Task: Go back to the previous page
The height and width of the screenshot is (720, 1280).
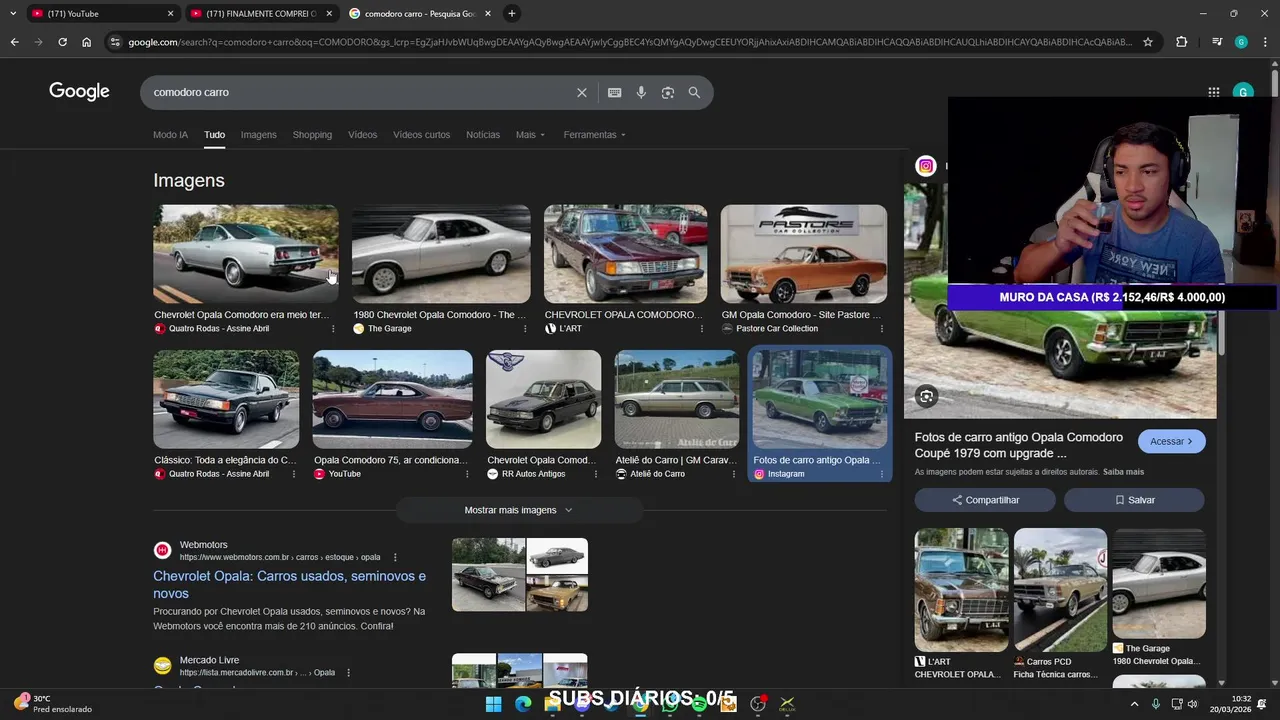Action: 14,42
